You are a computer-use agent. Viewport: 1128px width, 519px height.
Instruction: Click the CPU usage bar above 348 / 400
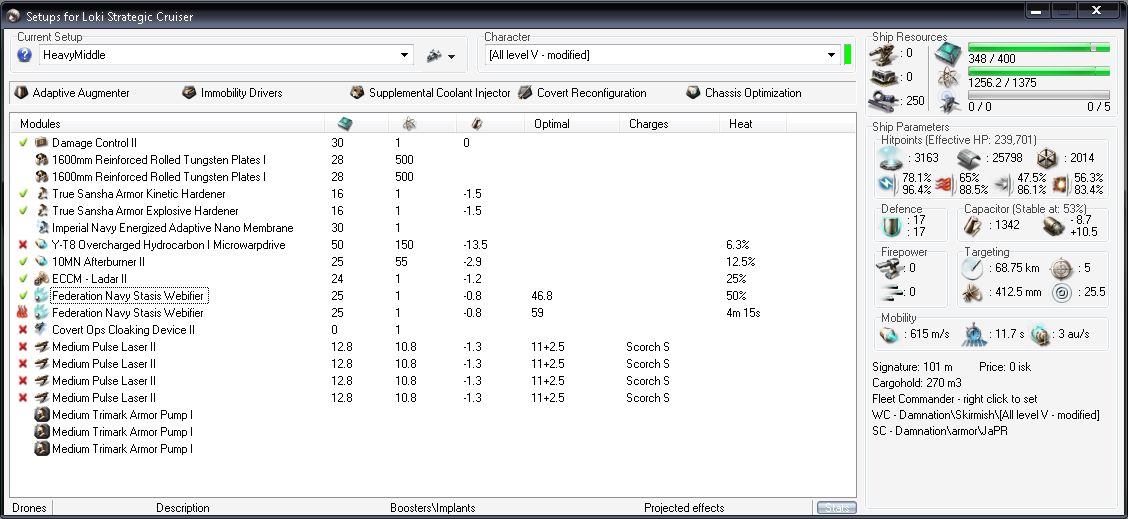[1039, 47]
